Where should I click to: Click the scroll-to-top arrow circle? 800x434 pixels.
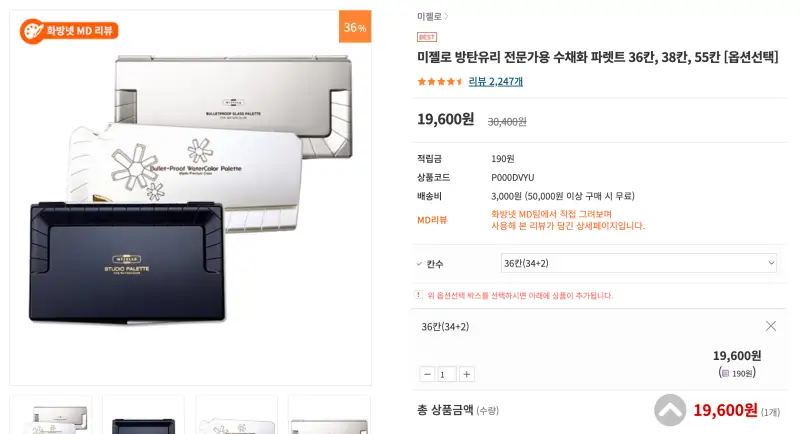coord(670,410)
